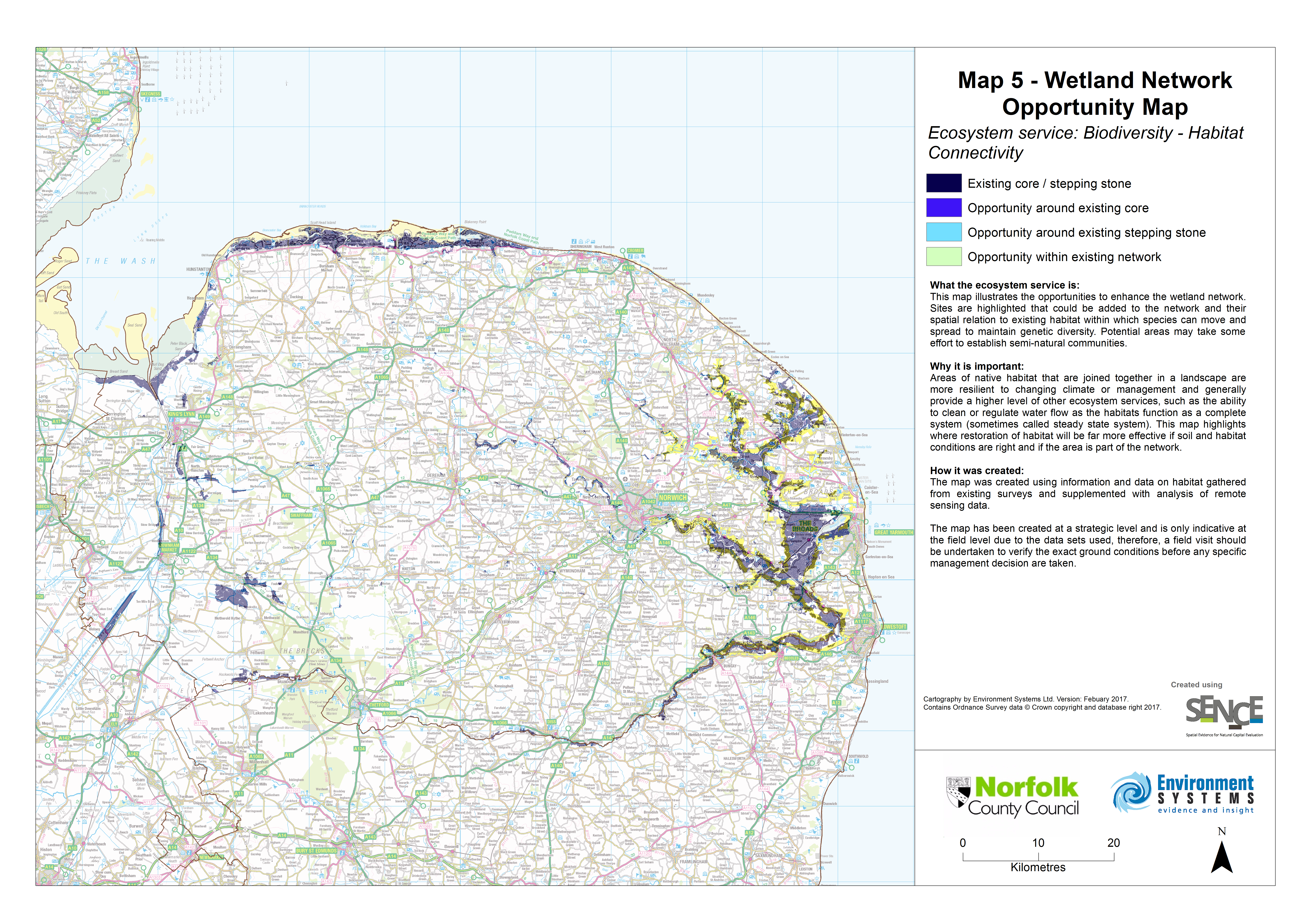Image resolution: width=1307 pixels, height=924 pixels.
Task: Click the SWAFFHAM town label
Action: coord(301,515)
